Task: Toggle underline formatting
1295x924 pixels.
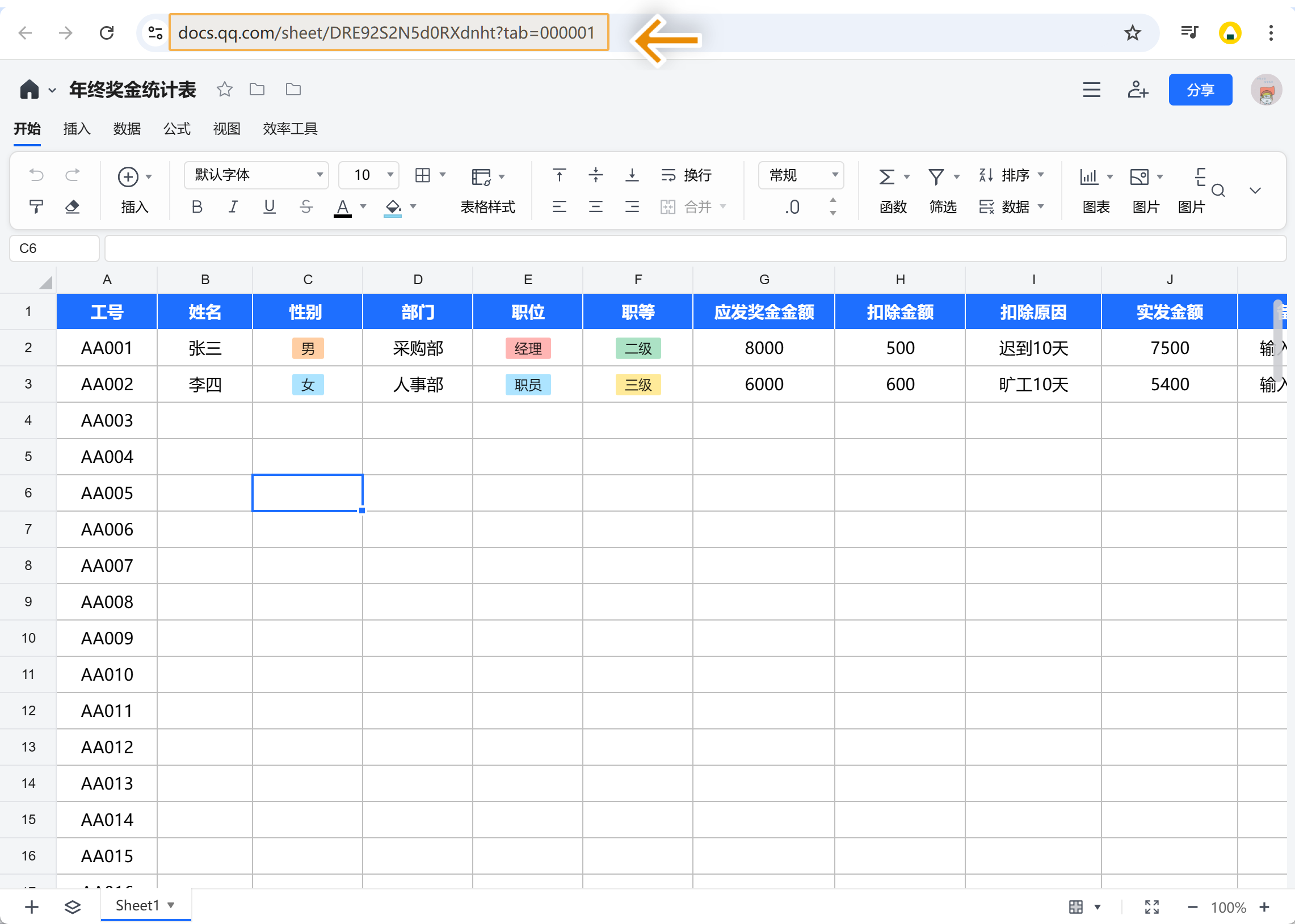Action: pos(269,206)
